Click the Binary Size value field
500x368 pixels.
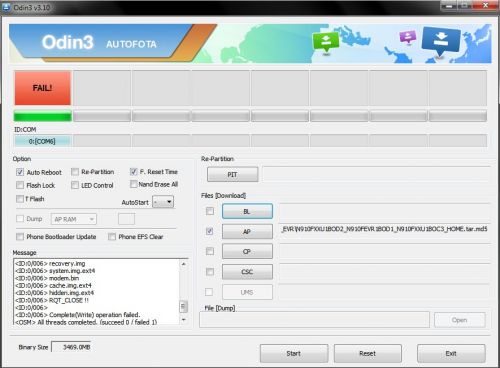pyautogui.click(x=71, y=347)
